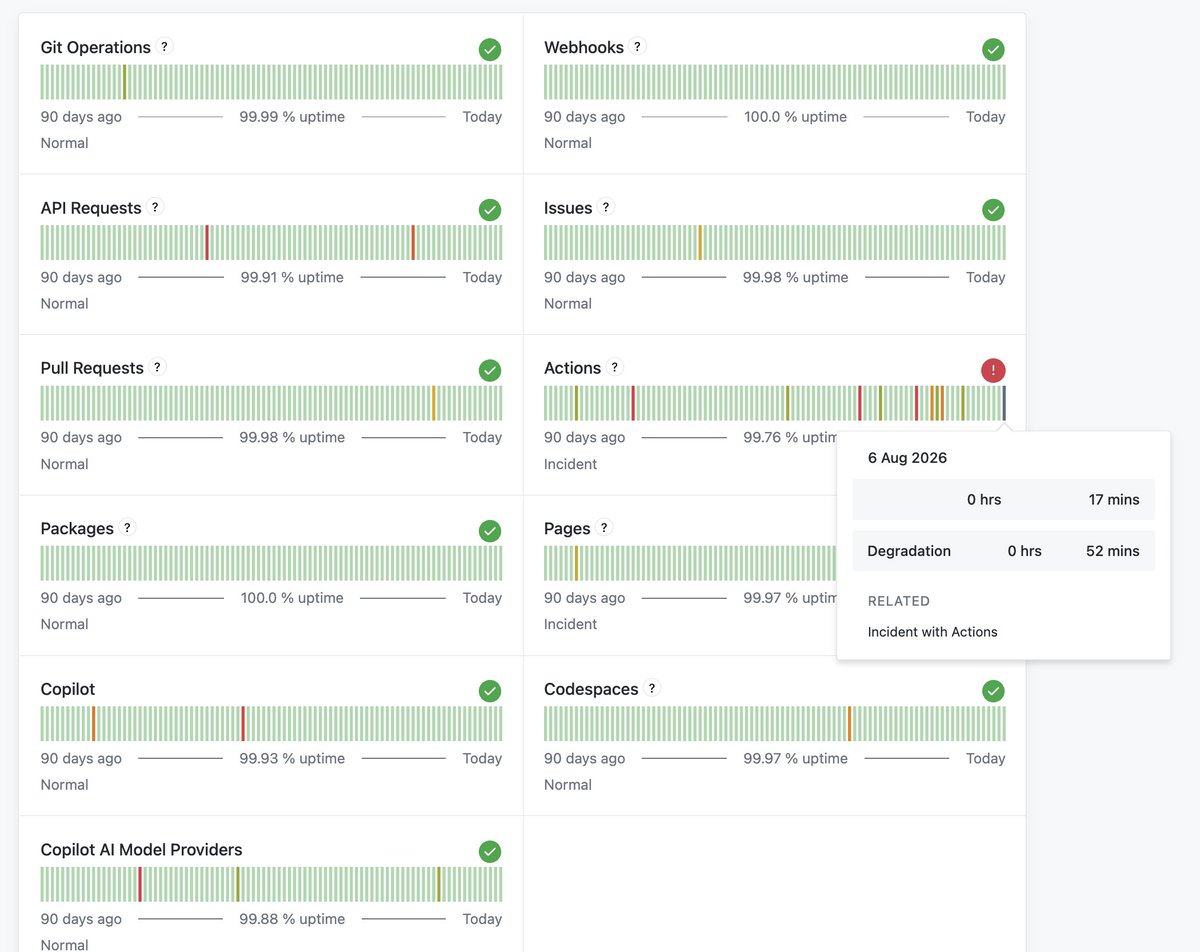Open the Codespaces help question mark
1200x952 pixels.
click(x=652, y=688)
